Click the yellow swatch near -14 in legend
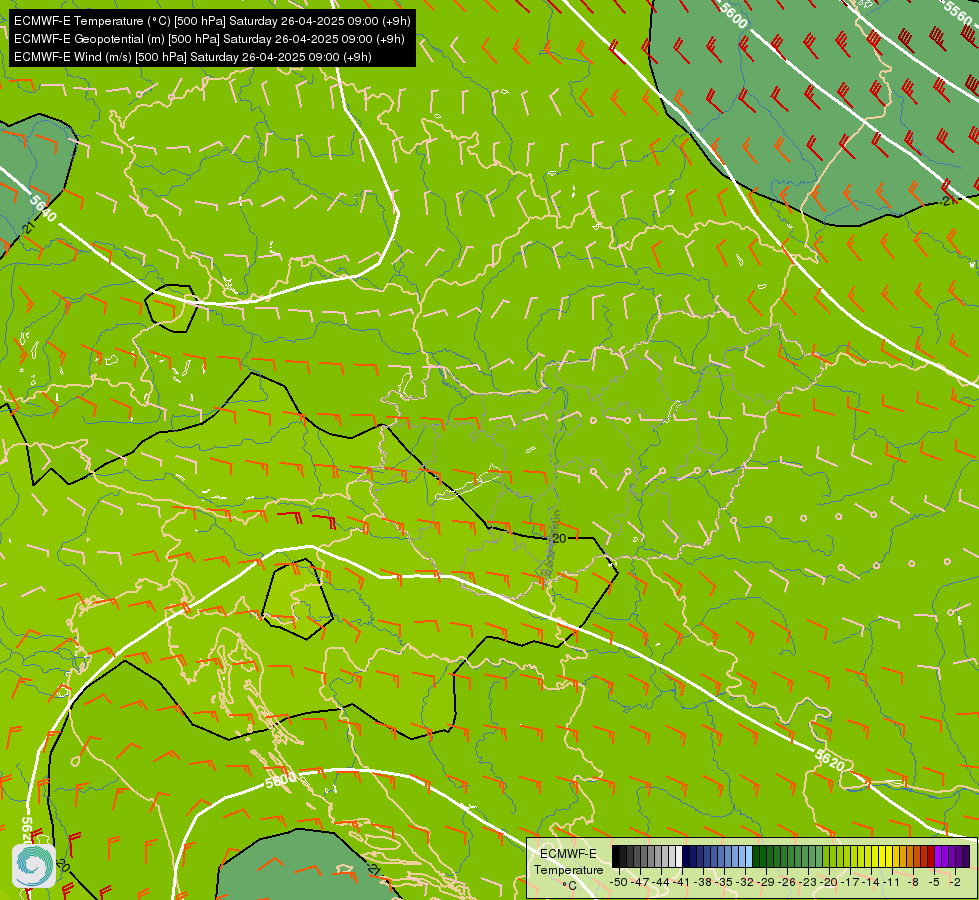Image resolution: width=979 pixels, height=900 pixels. (875, 856)
